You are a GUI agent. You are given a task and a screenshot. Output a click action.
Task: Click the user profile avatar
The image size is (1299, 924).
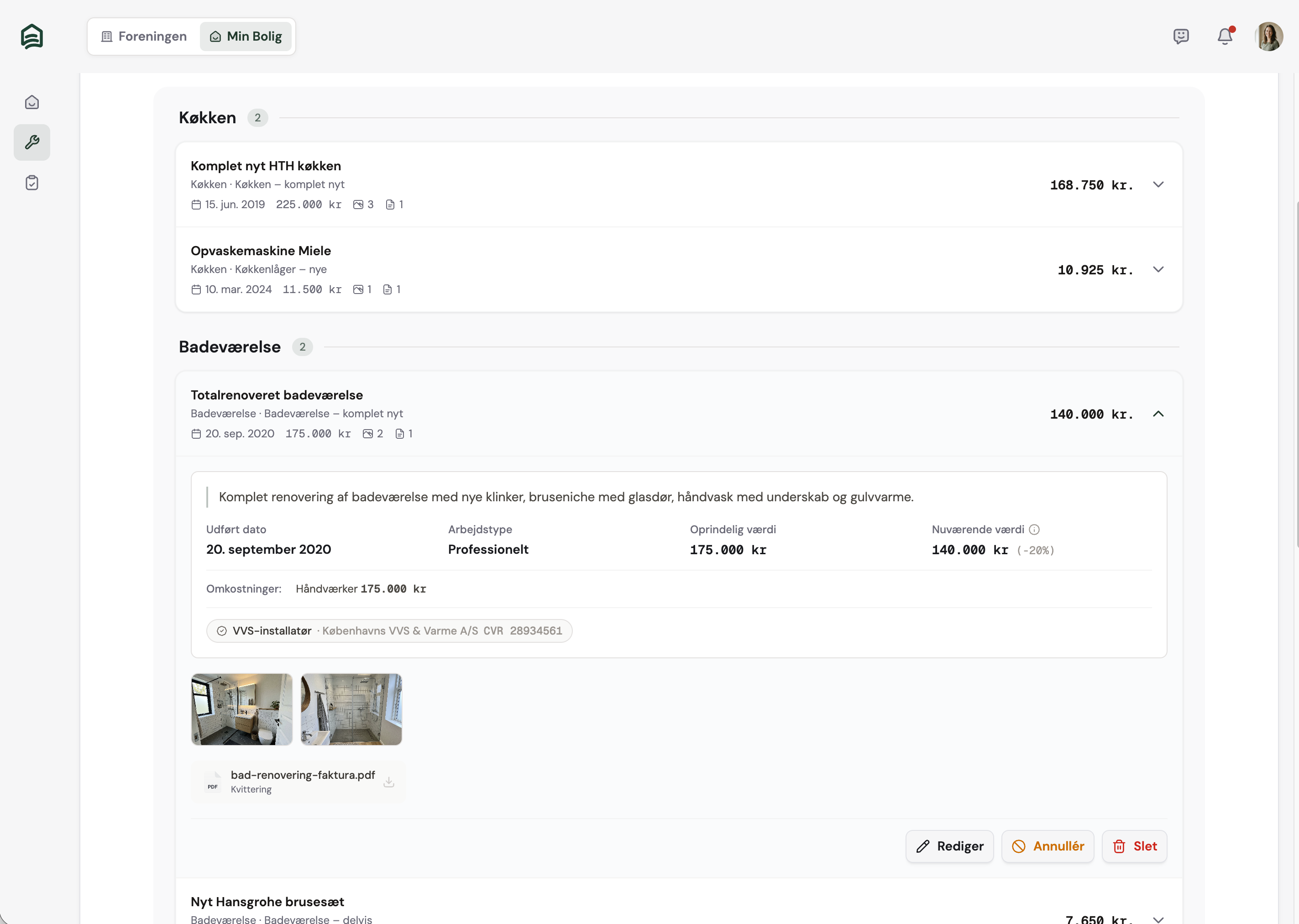click(x=1268, y=37)
